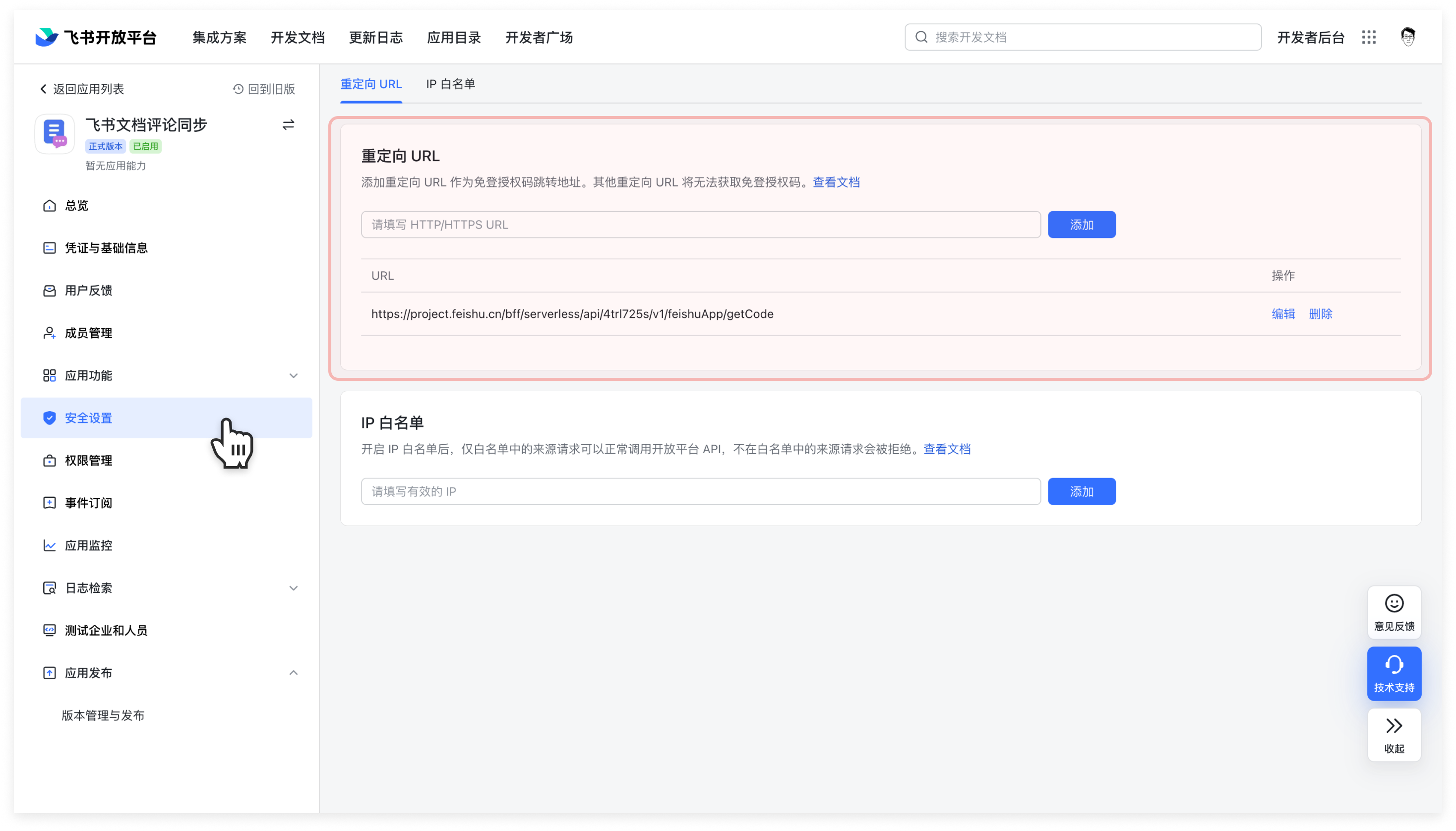Screen dimensions: 1456x831
Task: Open 查看文档 link under 重定向 URL
Action: pyautogui.click(x=836, y=182)
